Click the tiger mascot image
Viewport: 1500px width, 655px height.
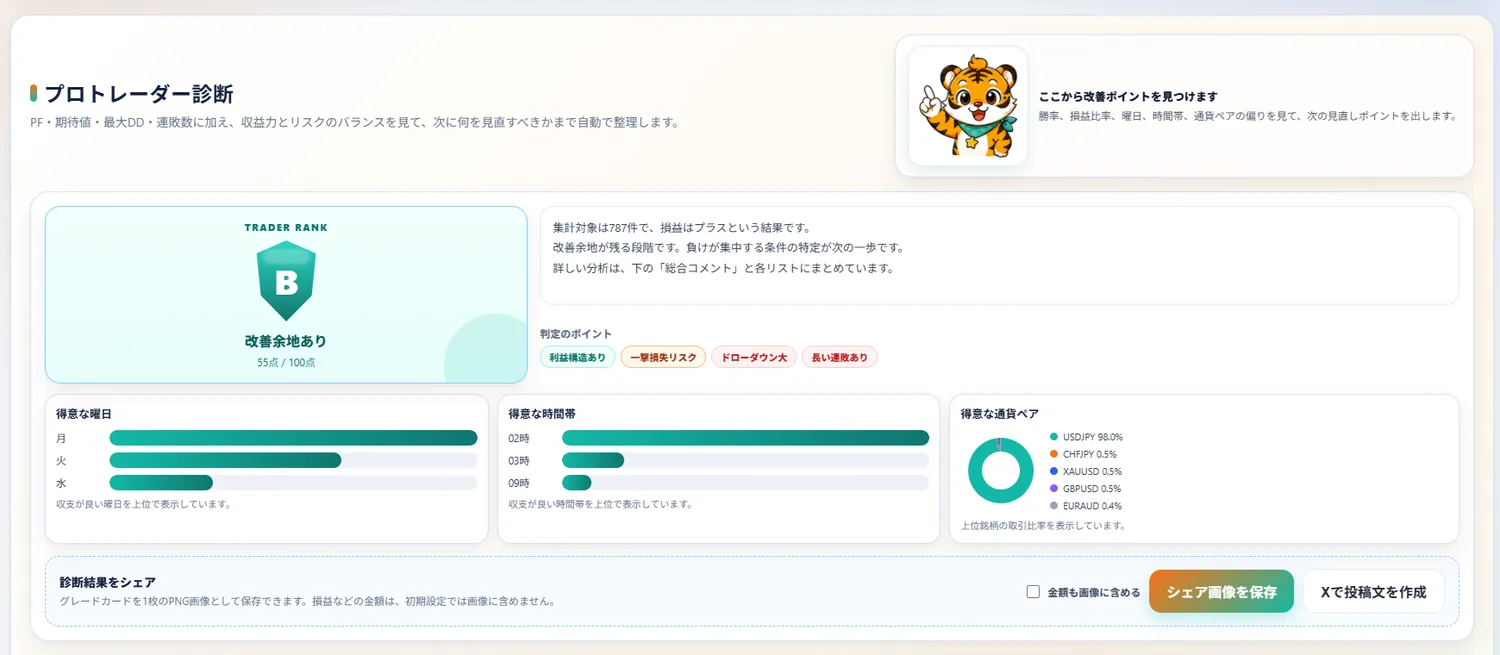(x=967, y=106)
